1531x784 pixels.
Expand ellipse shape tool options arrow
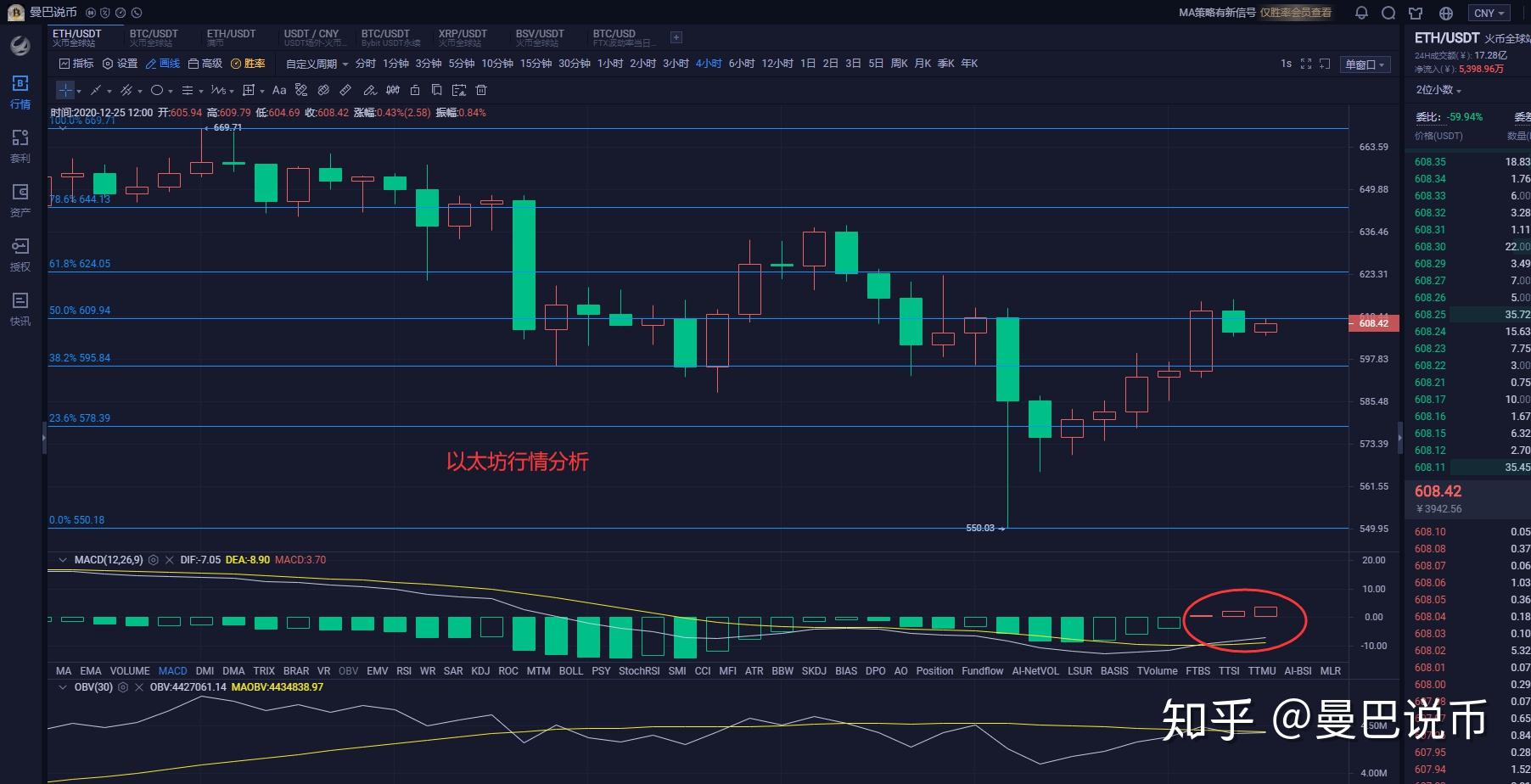(x=171, y=91)
